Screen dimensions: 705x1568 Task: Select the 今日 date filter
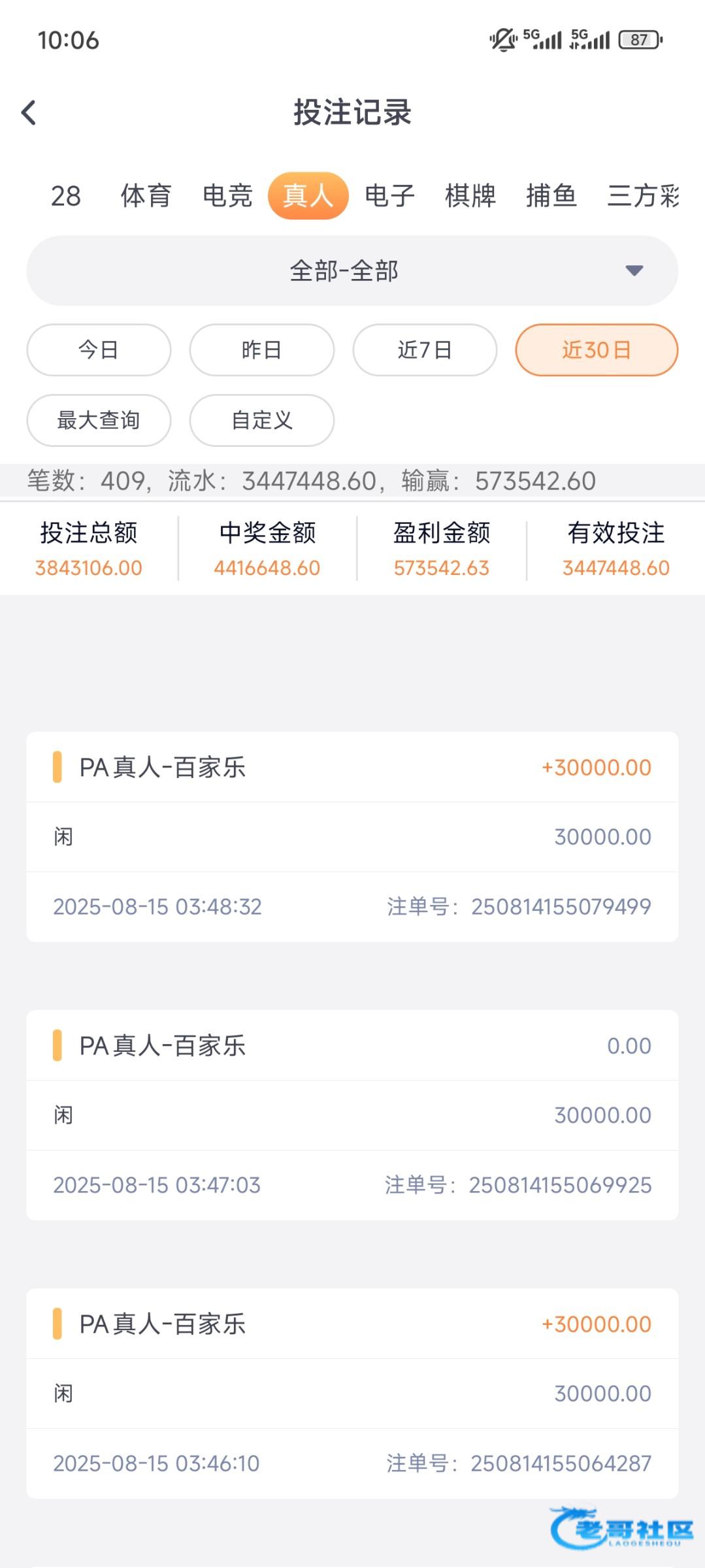99,350
